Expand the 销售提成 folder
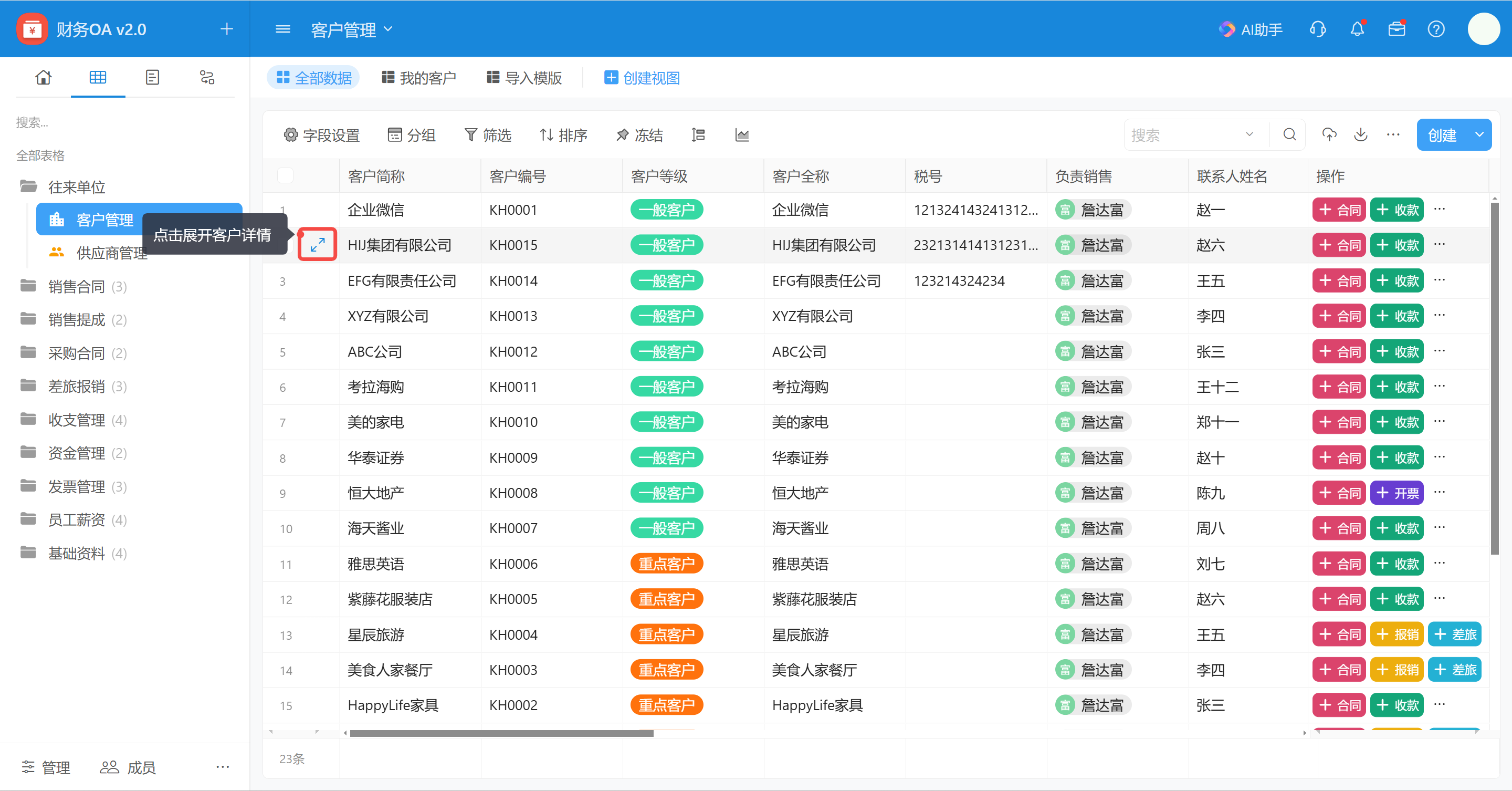1512x791 pixels. pos(73,319)
